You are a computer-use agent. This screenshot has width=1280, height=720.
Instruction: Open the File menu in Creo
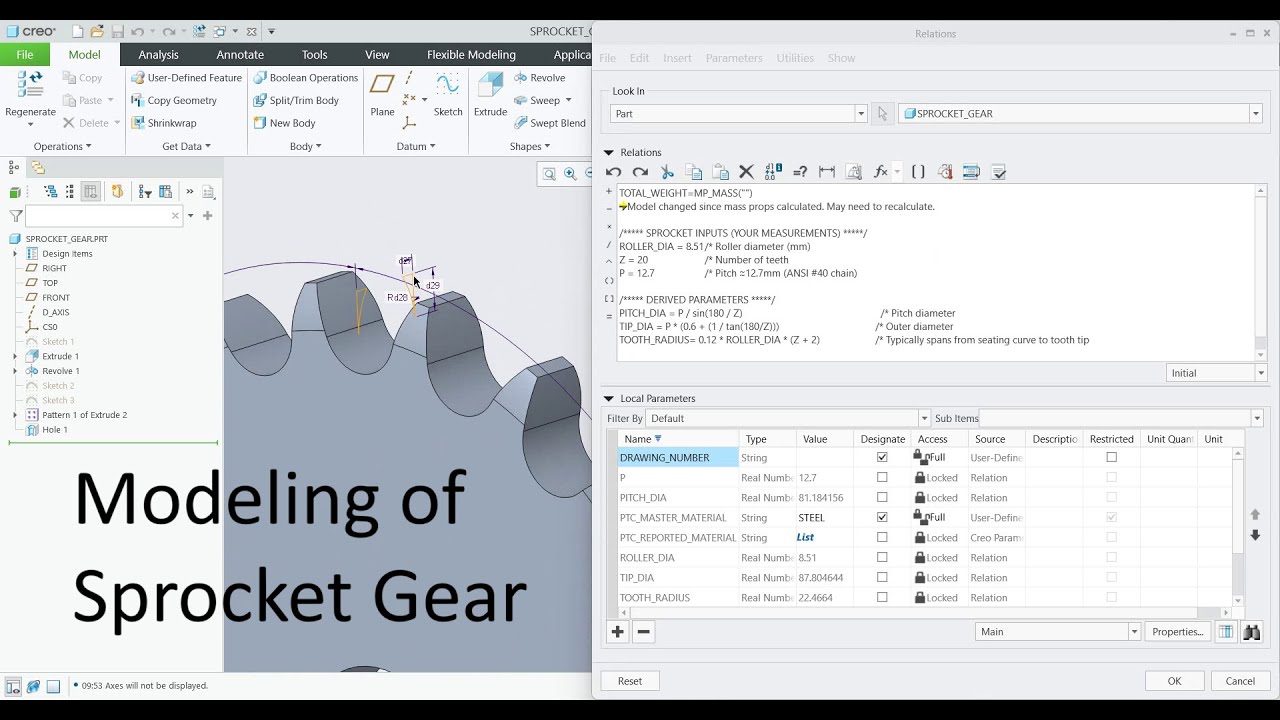pyautogui.click(x=25, y=55)
